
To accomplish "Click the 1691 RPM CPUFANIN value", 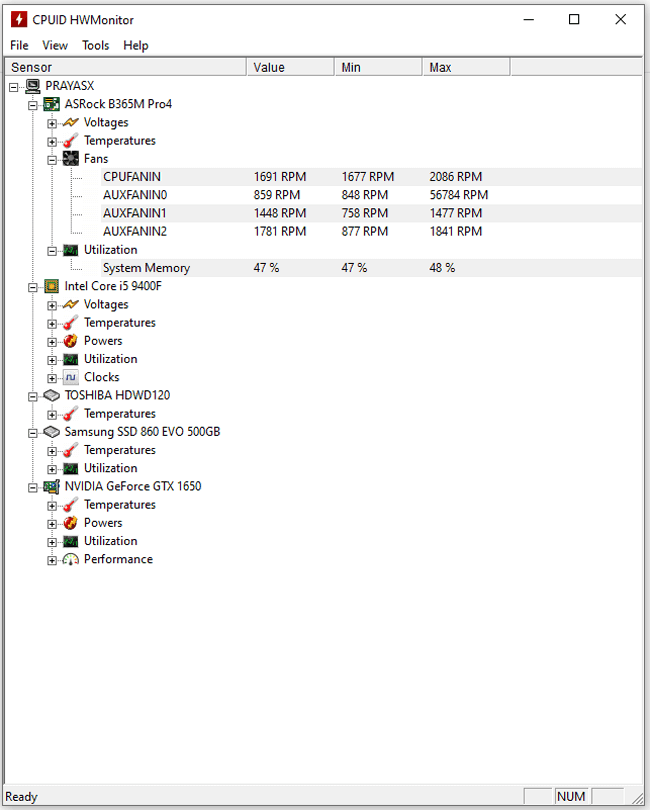I will tap(280, 177).
